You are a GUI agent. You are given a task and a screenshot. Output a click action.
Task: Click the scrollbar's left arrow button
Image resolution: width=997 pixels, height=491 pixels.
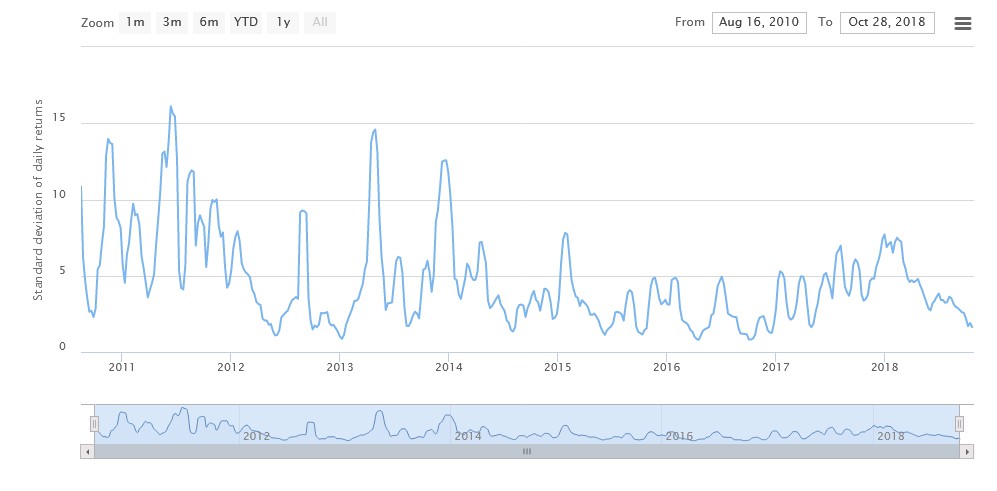coord(87,451)
